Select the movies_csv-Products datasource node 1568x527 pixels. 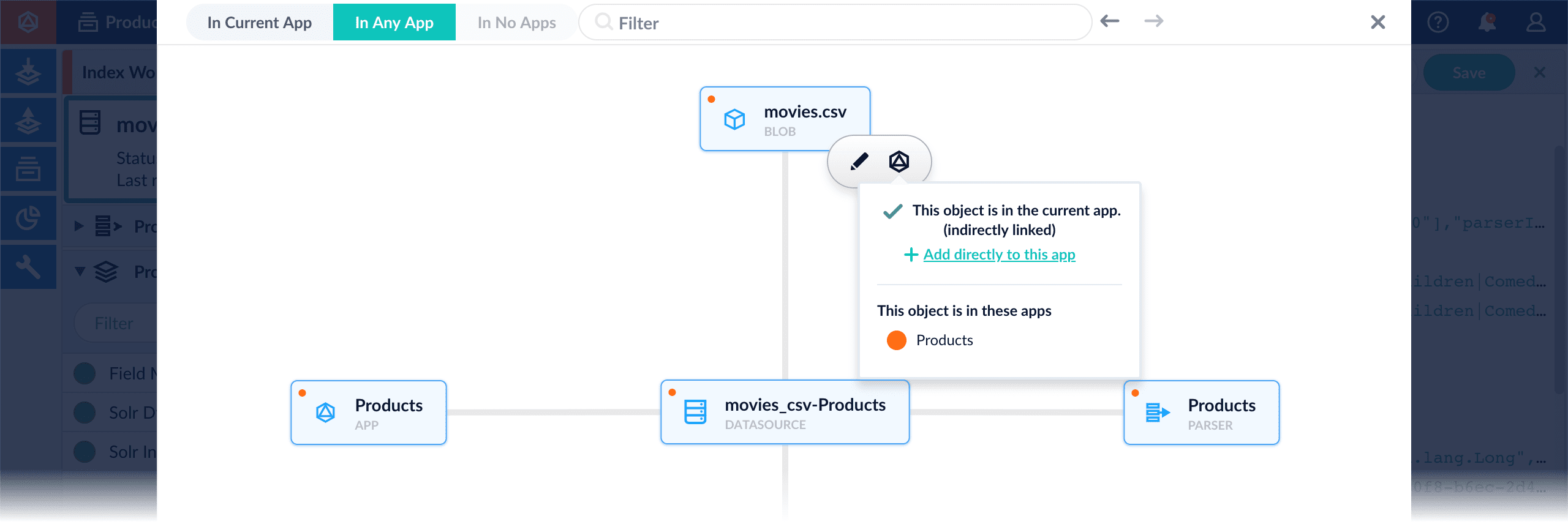coord(785,412)
